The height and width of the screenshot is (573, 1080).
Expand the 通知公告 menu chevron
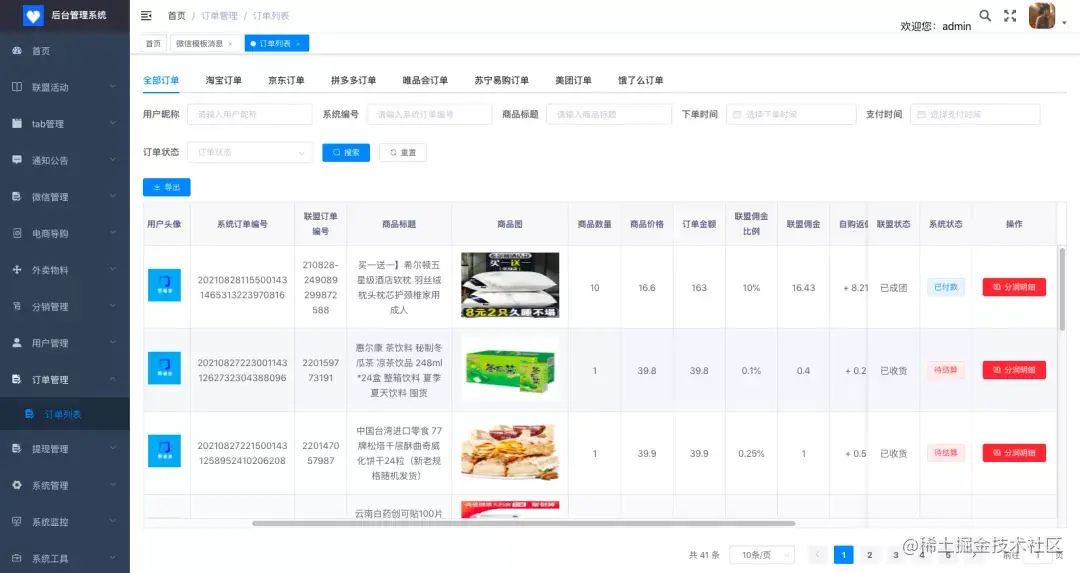(x=113, y=160)
